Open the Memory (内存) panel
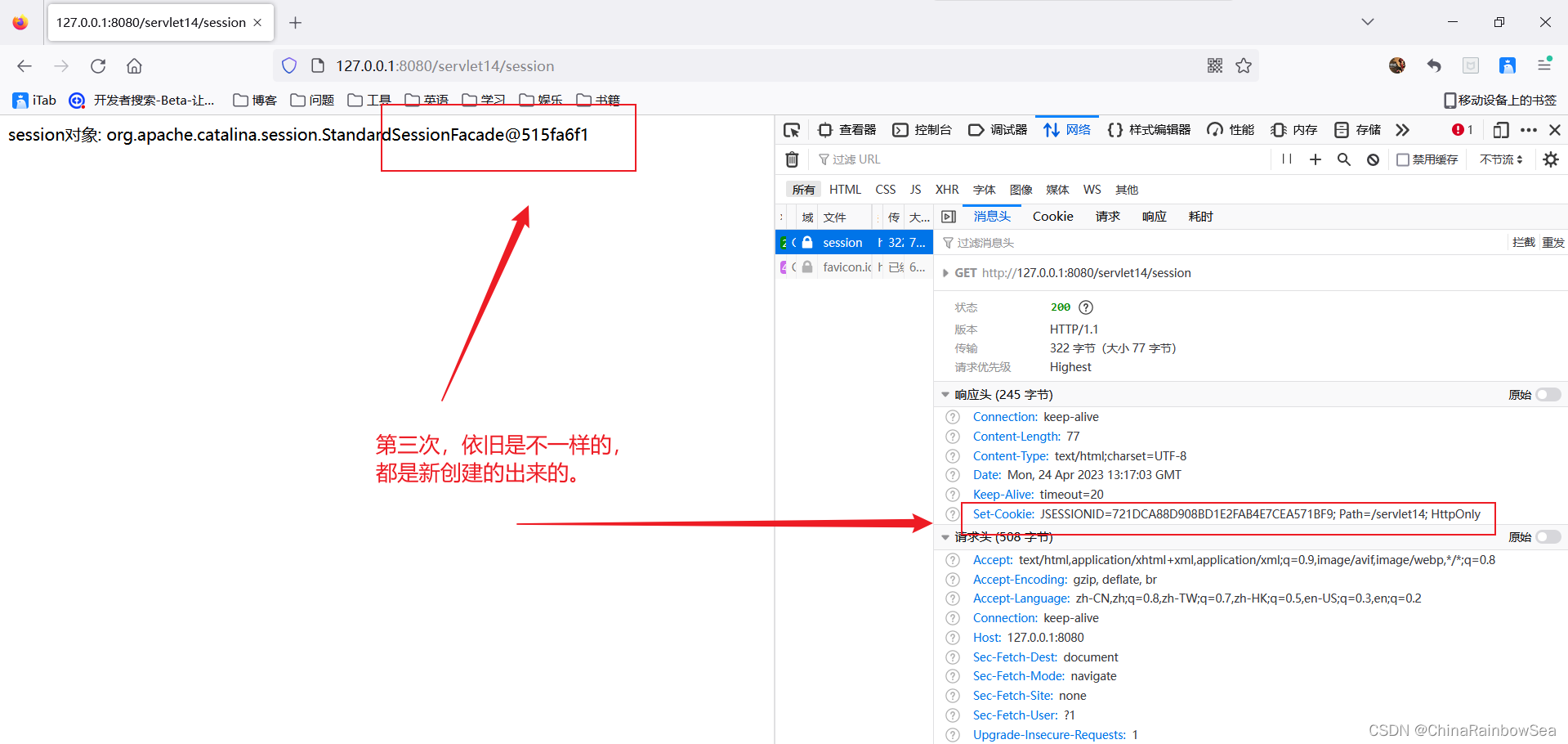Screen dimensions: 1568x744 click(x=1294, y=130)
